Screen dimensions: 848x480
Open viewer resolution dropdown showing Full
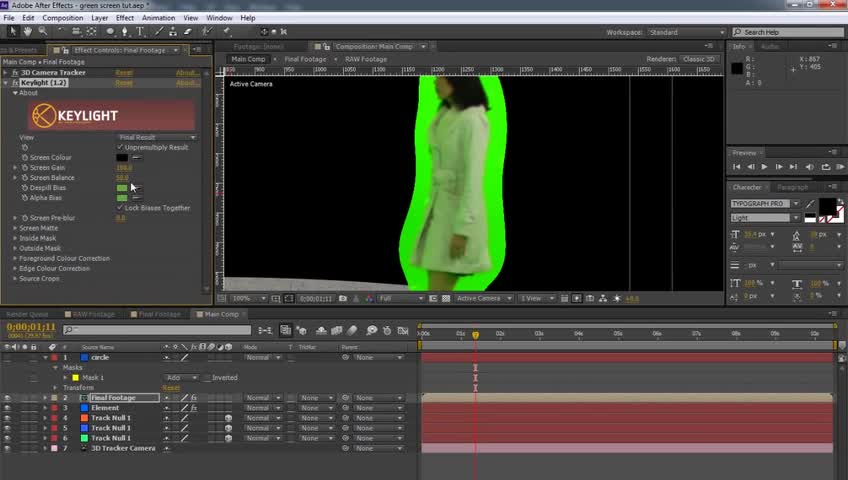(401, 298)
